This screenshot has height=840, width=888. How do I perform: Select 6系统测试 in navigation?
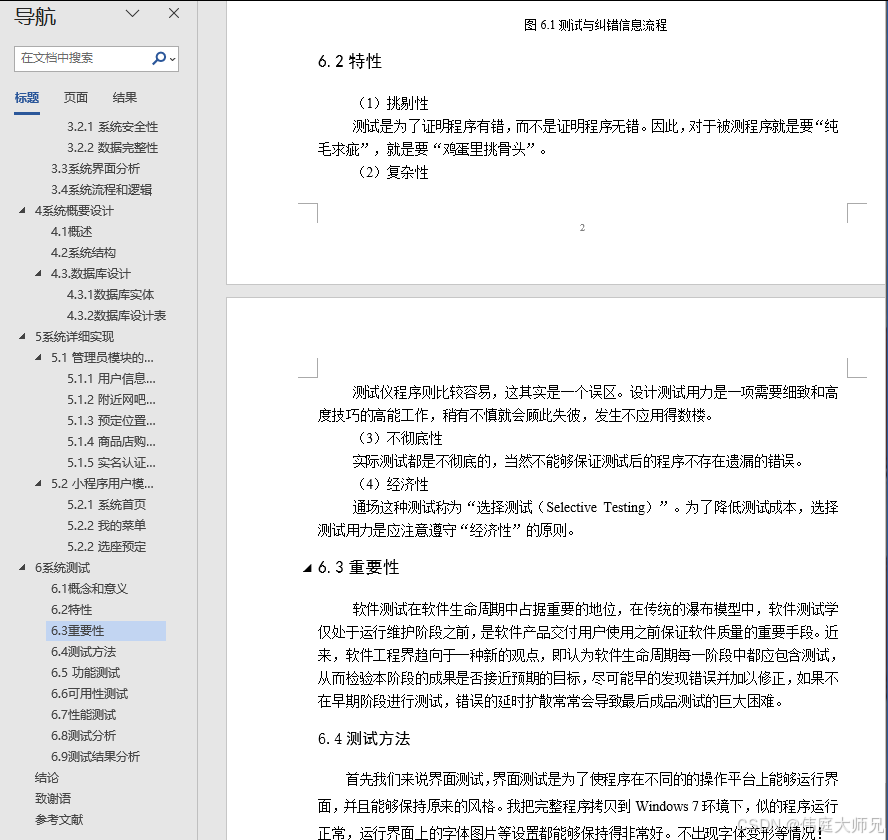pyautogui.click(x=62, y=568)
